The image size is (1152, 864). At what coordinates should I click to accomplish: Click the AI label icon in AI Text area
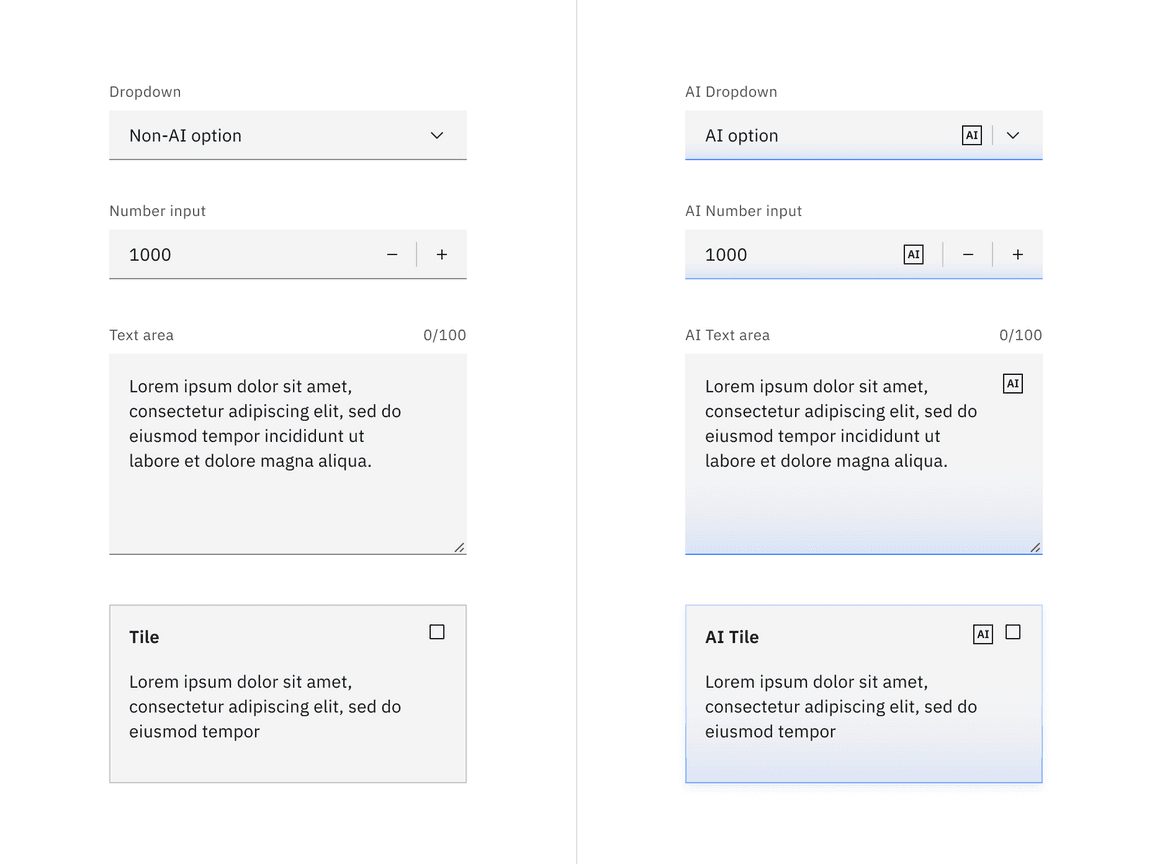[x=1012, y=384]
